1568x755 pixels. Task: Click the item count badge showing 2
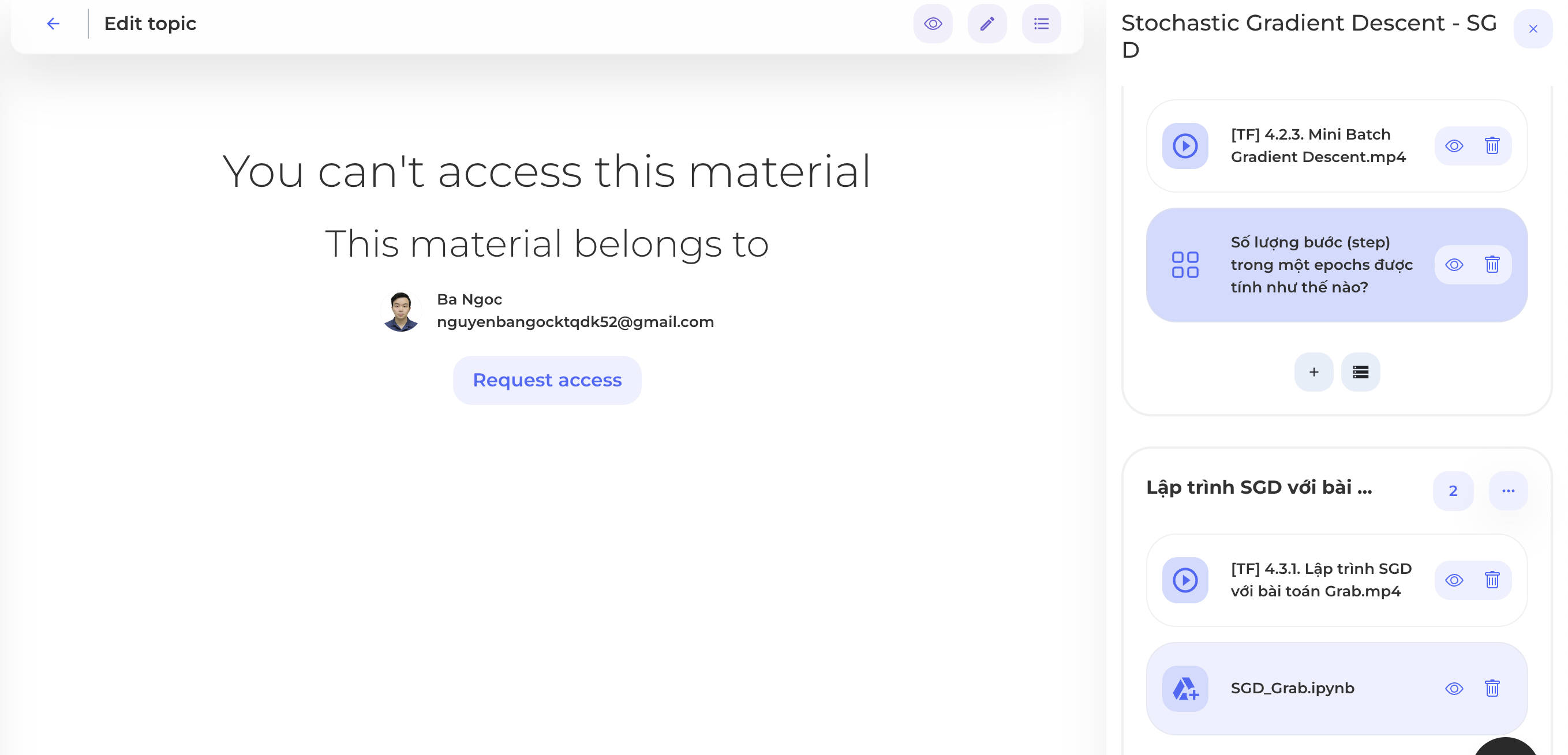coord(1453,491)
